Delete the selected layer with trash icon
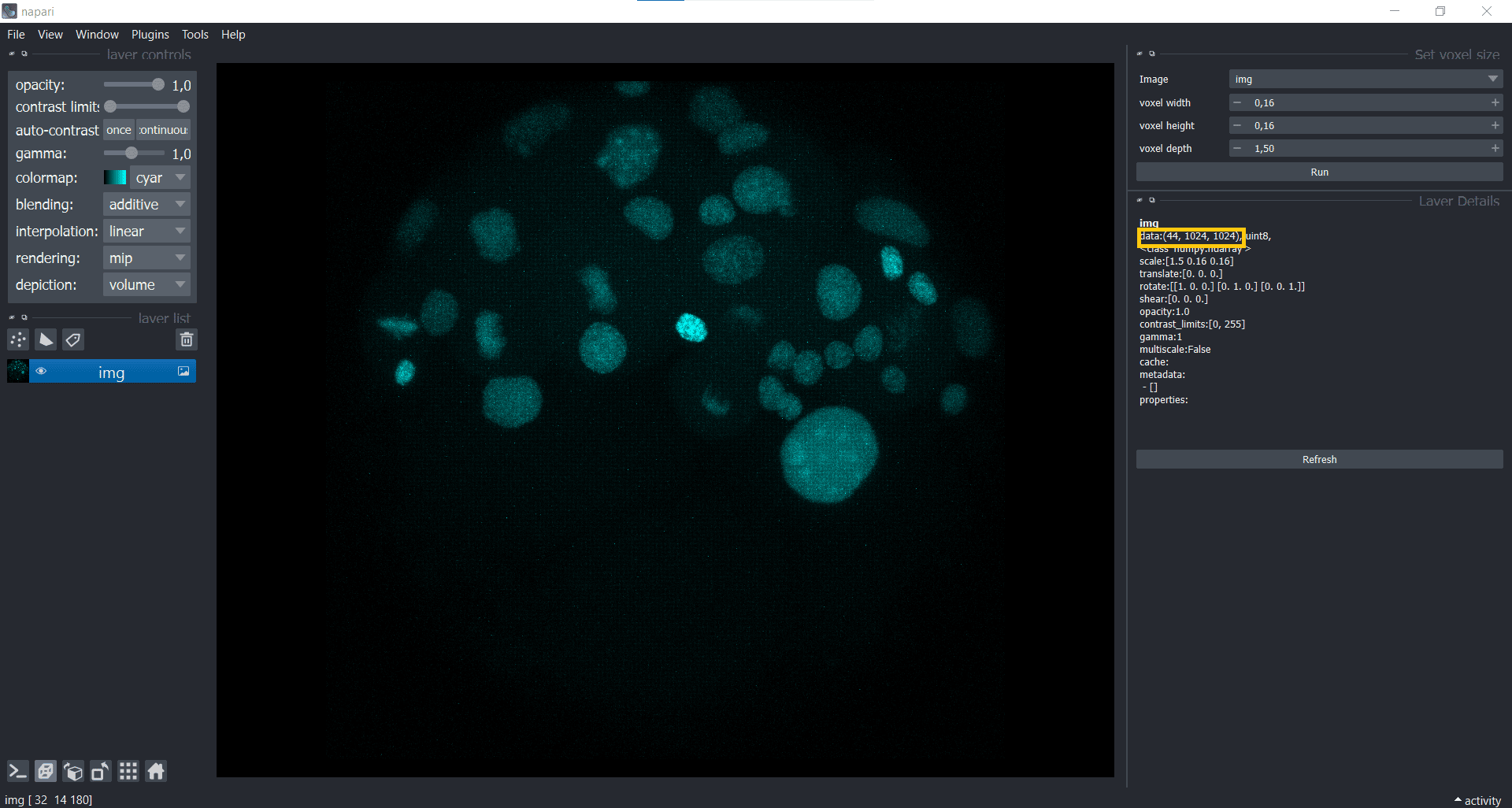This screenshot has height=808, width=1512. point(187,339)
